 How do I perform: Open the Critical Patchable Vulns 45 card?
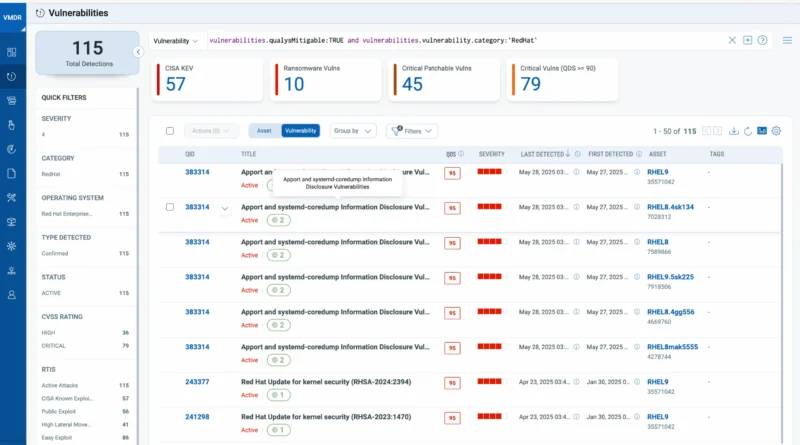[444, 79]
